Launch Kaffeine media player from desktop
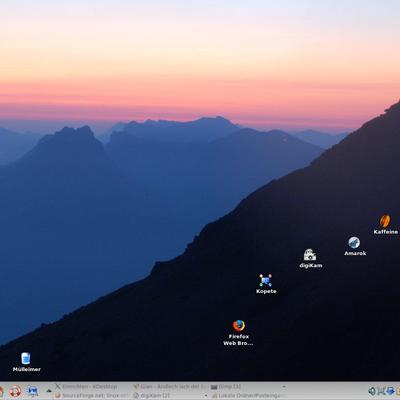400x400 pixels. (385, 225)
